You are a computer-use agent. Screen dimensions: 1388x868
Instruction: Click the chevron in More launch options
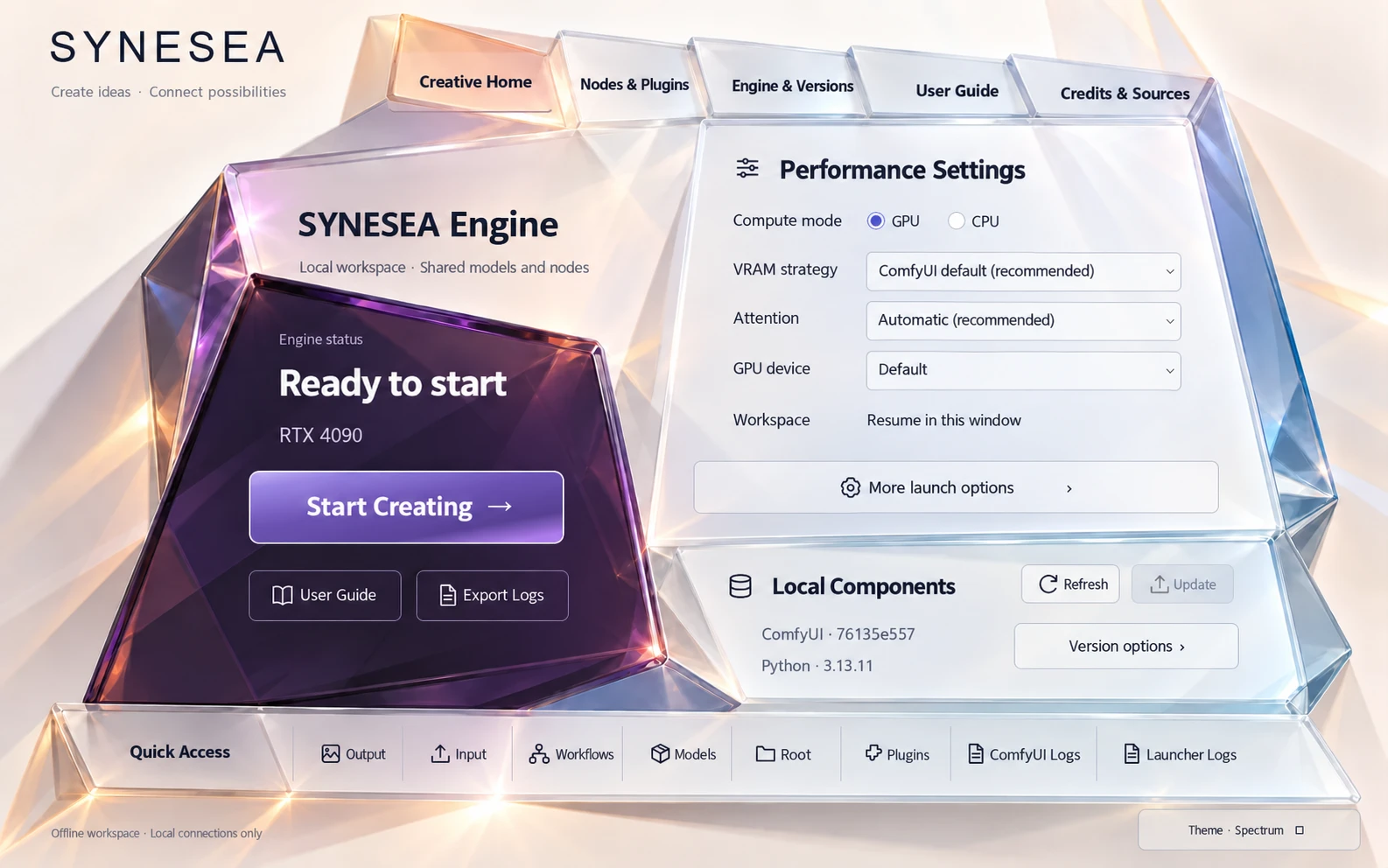(x=1069, y=488)
